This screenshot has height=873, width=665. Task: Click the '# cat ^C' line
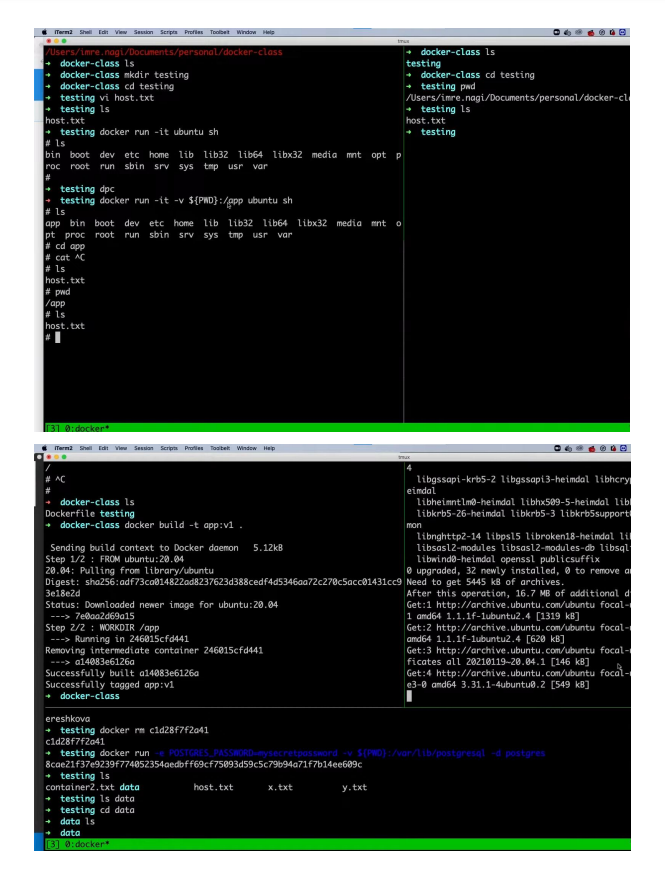[65, 257]
